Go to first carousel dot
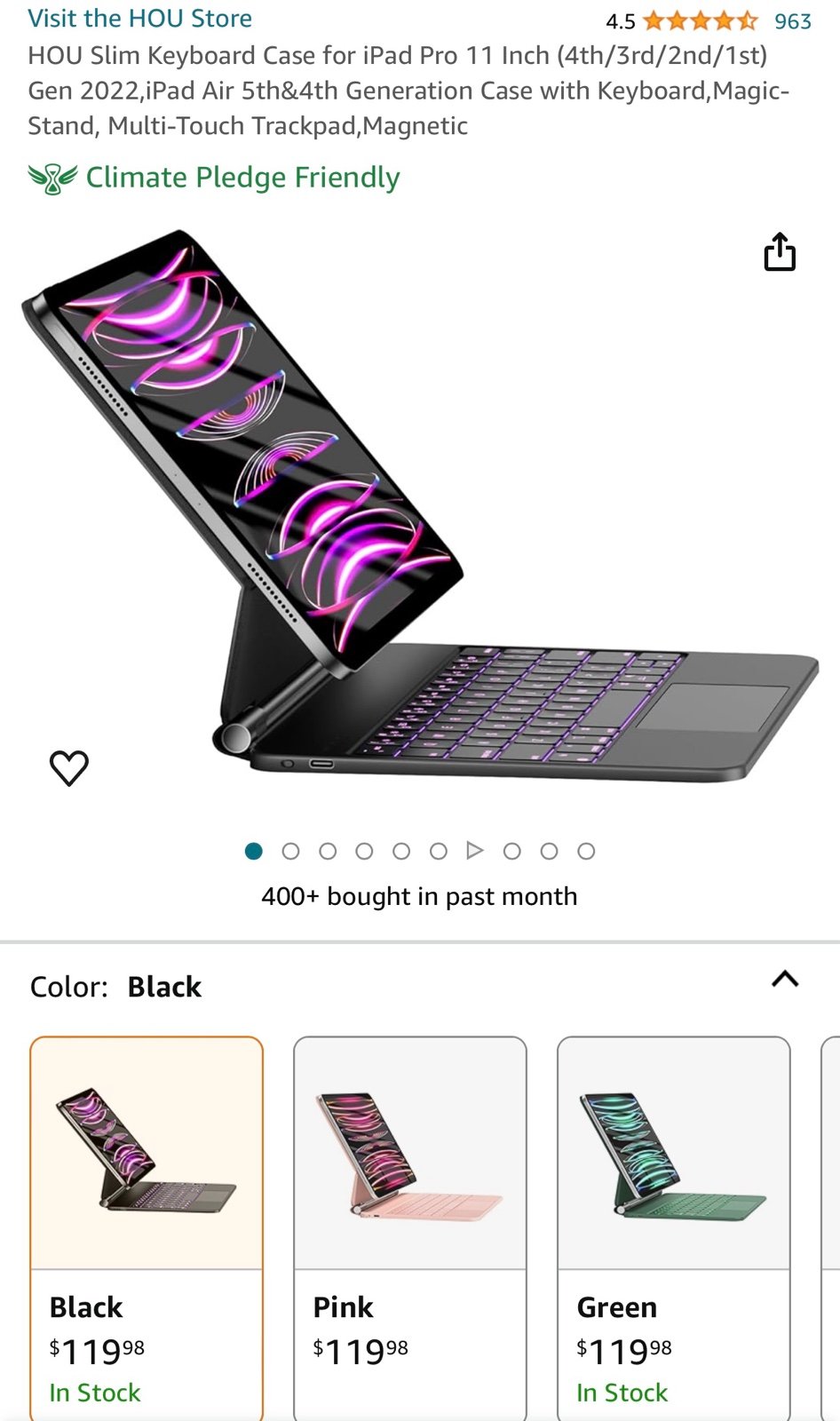 click(253, 851)
